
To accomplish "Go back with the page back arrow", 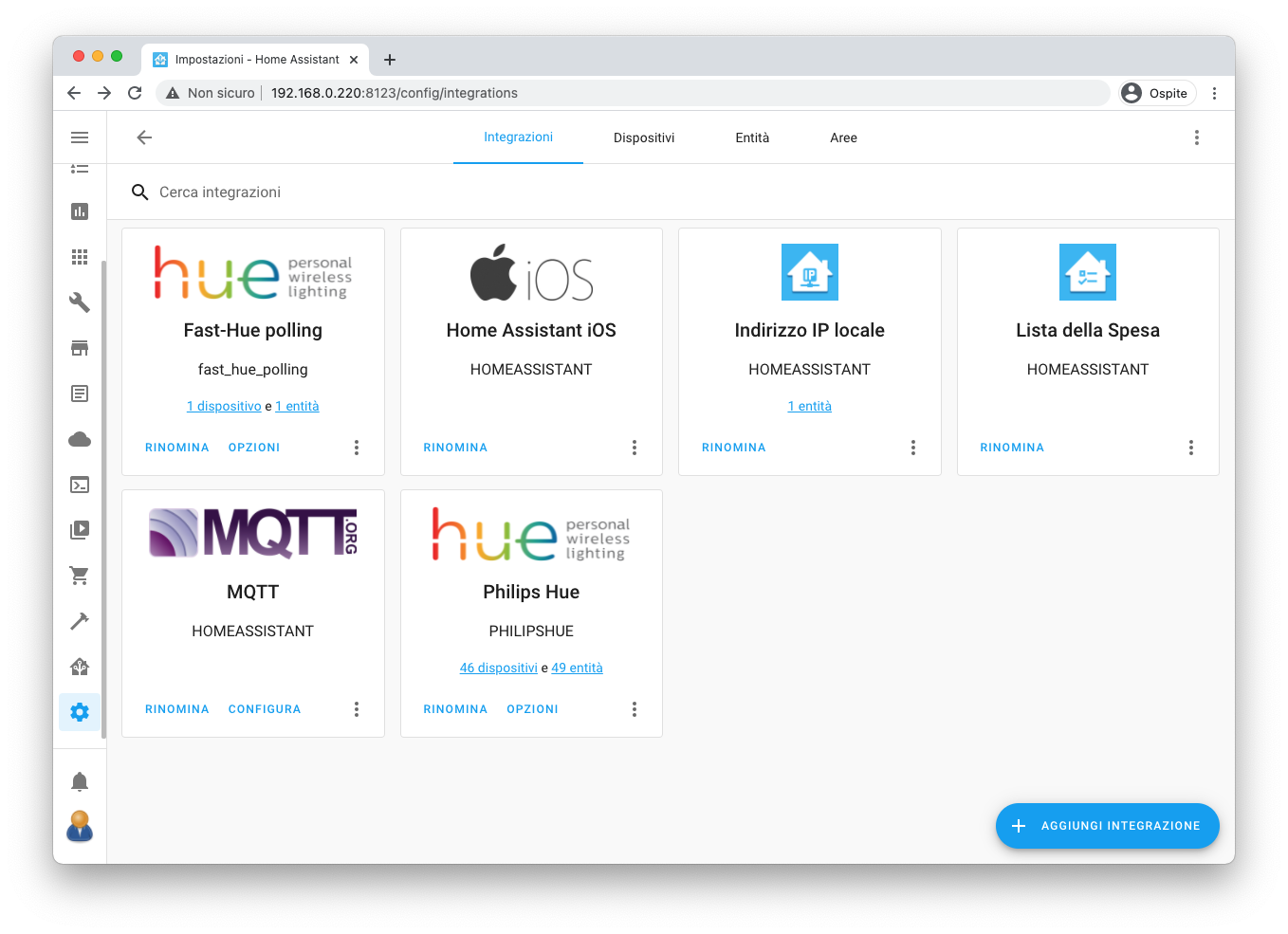I will coord(144,137).
